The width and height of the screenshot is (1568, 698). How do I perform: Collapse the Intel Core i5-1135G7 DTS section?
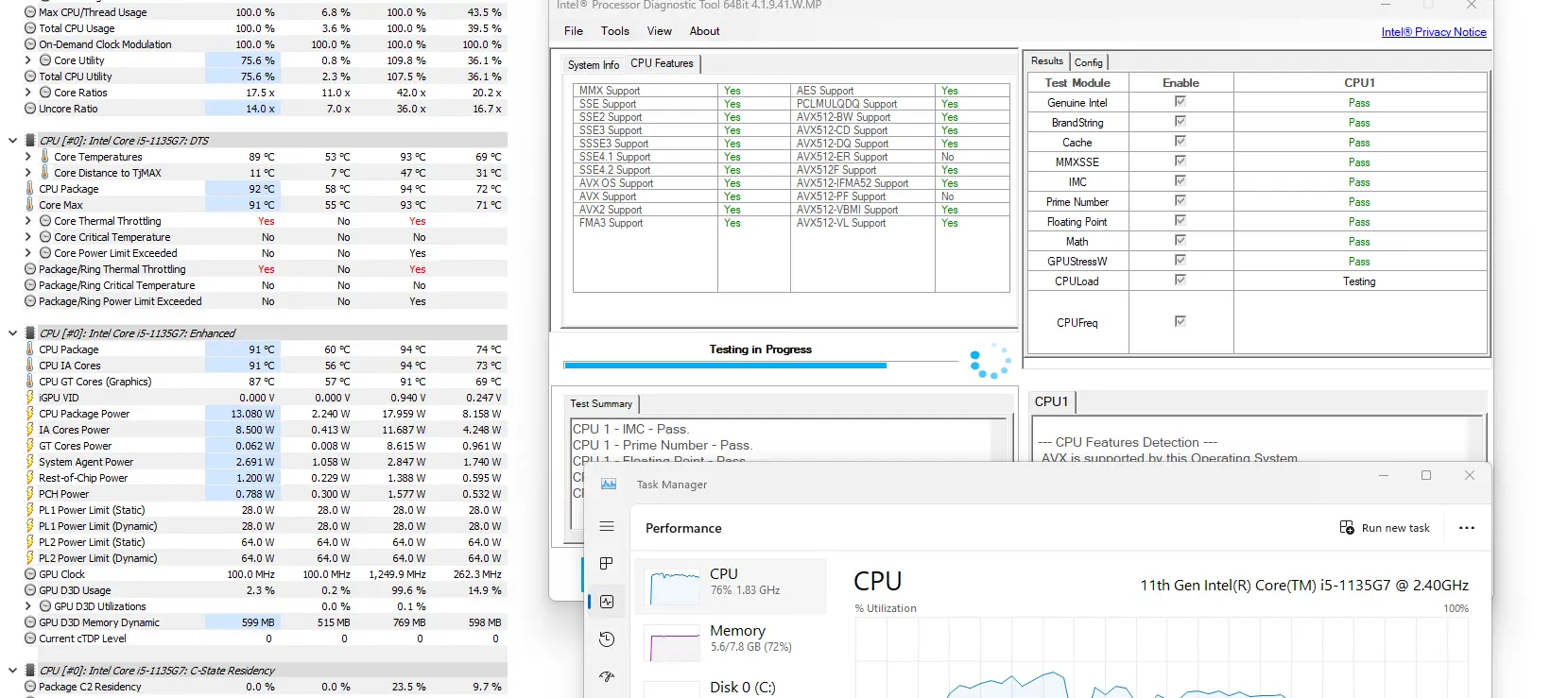(12, 141)
